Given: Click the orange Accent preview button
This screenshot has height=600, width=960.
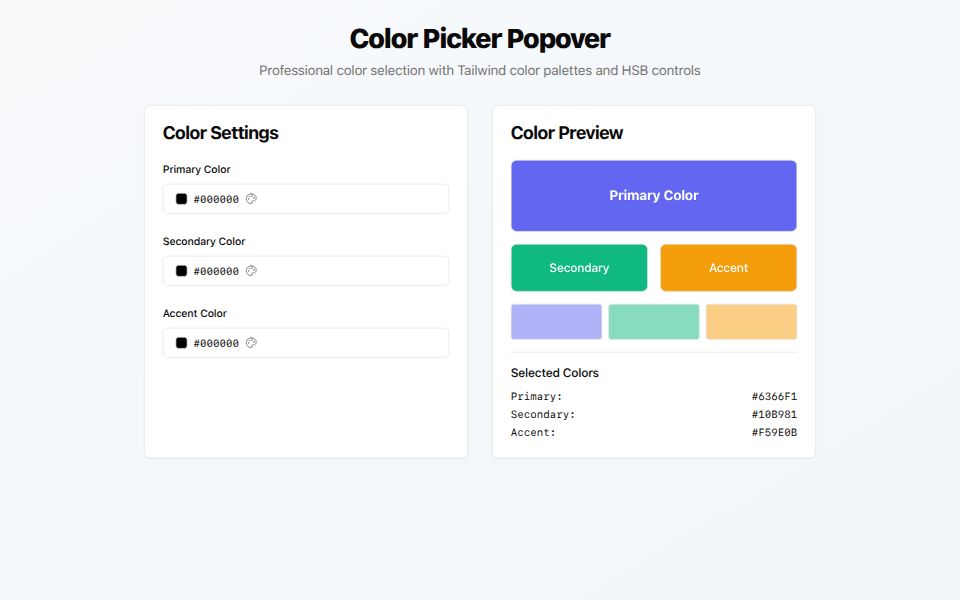Looking at the screenshot, I should click(728, 267).
